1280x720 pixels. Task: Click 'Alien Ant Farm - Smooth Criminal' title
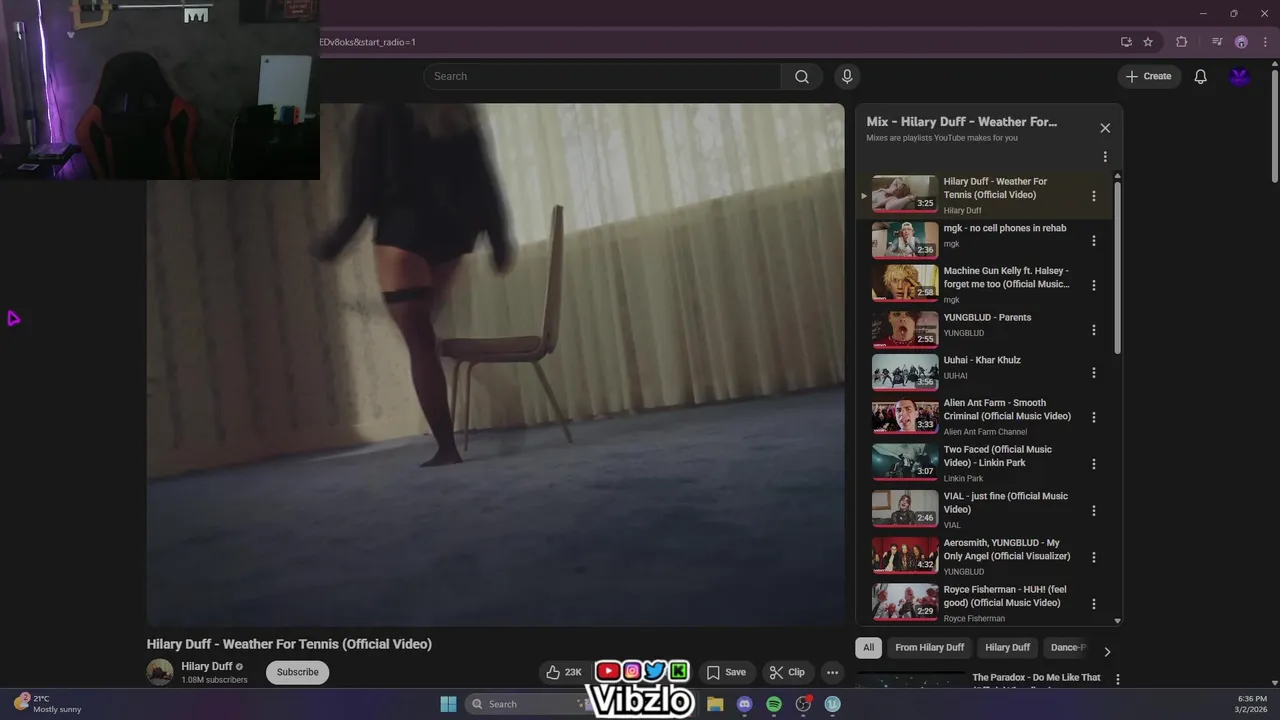coord(1007,410)
